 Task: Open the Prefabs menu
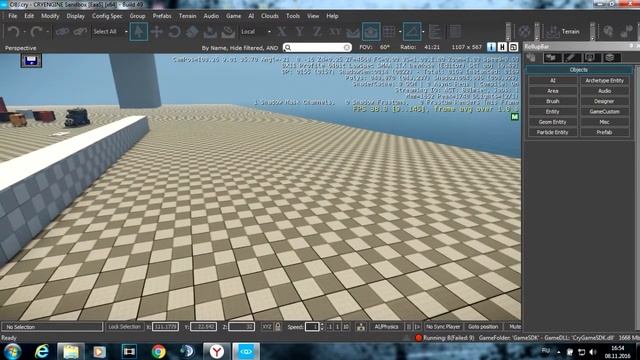pos(162,16)
